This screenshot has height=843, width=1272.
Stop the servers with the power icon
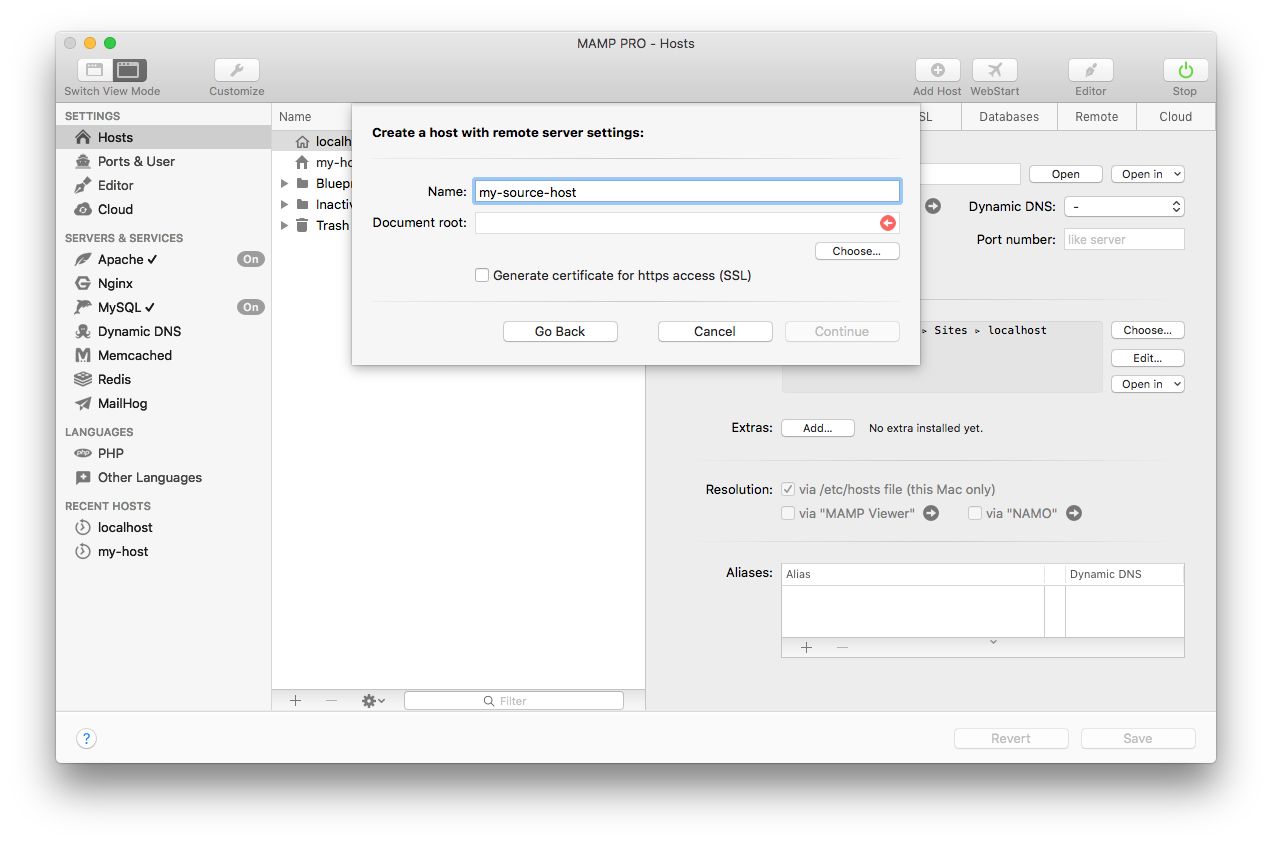pyautogui.click(x=1184, y=71)
